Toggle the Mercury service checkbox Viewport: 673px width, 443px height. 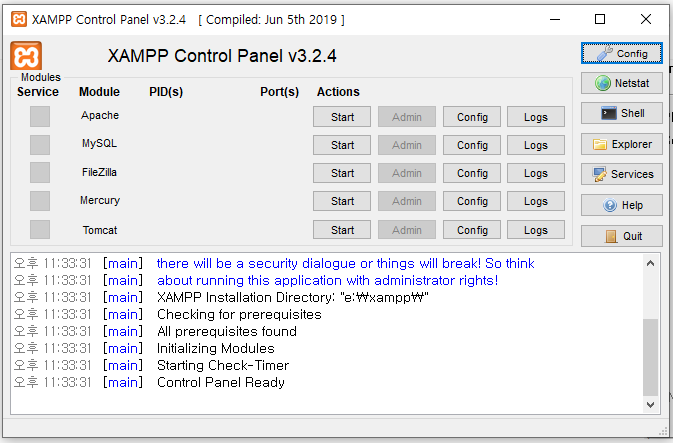(40, 201)
